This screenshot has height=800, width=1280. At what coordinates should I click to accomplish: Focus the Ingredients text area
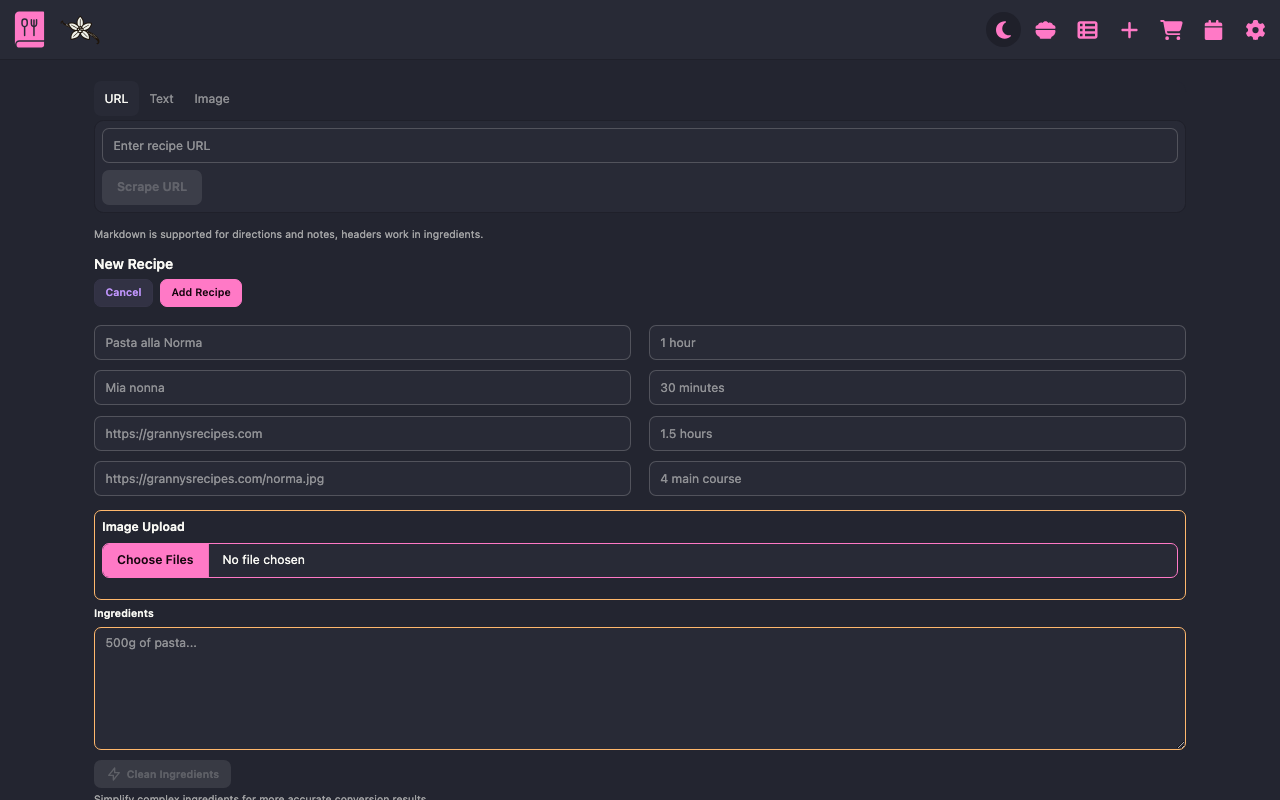click(640, 688)
